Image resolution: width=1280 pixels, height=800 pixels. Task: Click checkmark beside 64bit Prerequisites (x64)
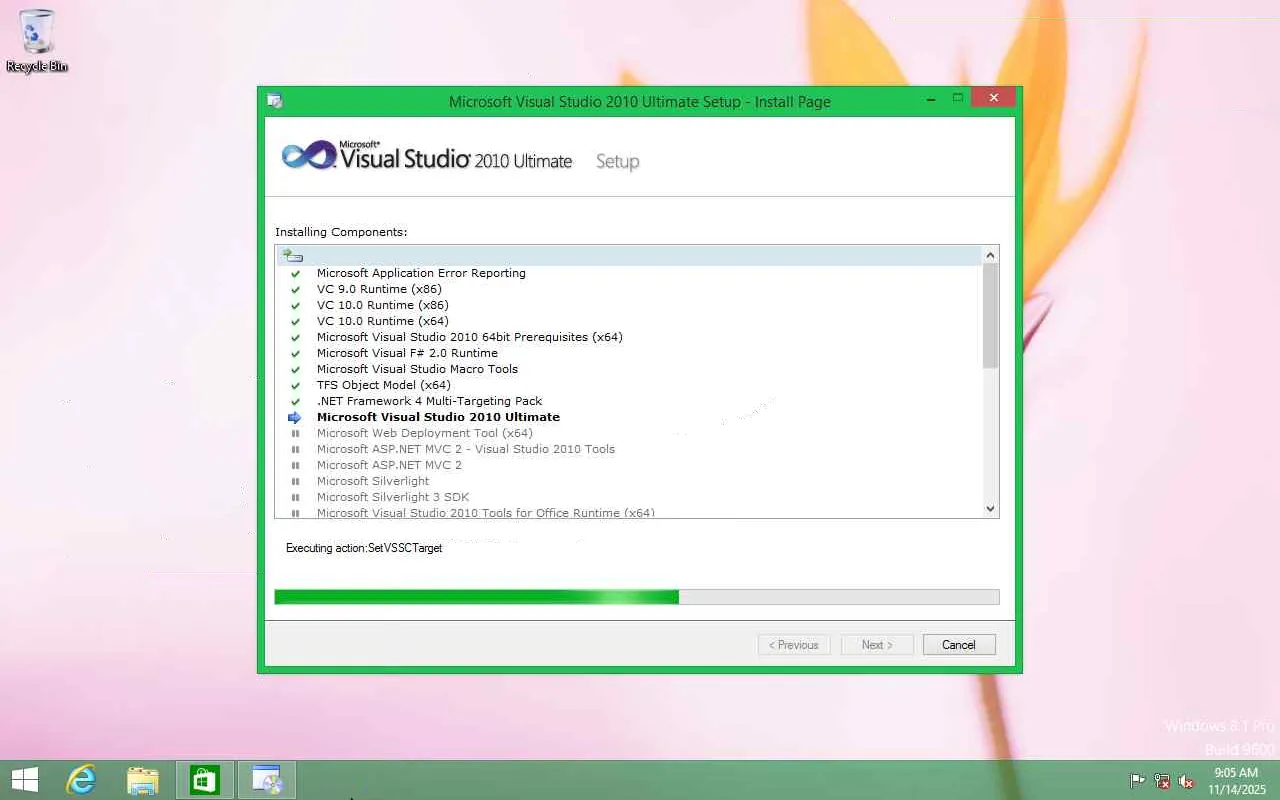(295, 337)
